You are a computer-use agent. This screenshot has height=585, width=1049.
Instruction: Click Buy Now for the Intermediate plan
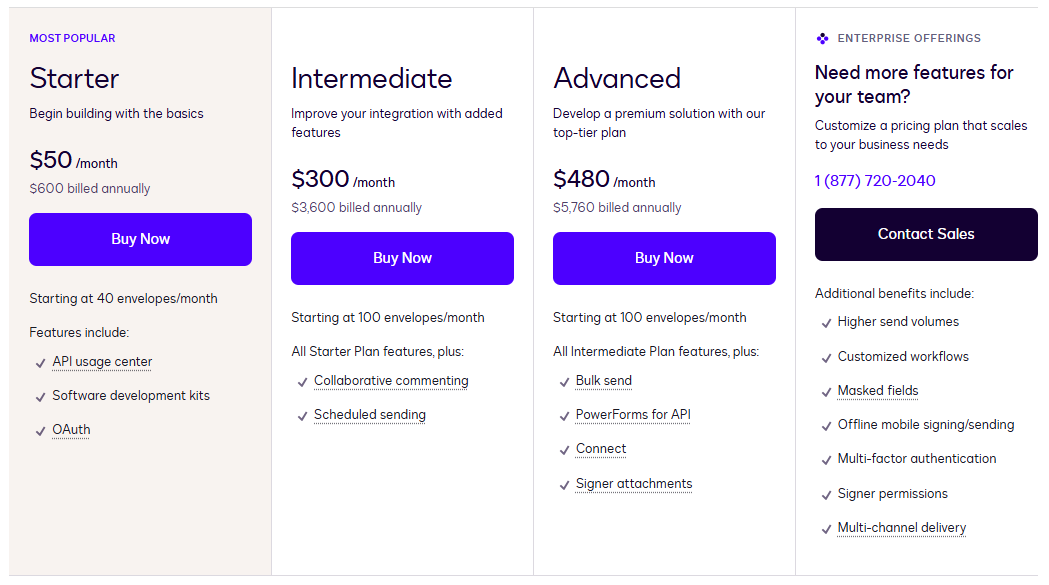point(402,258)
